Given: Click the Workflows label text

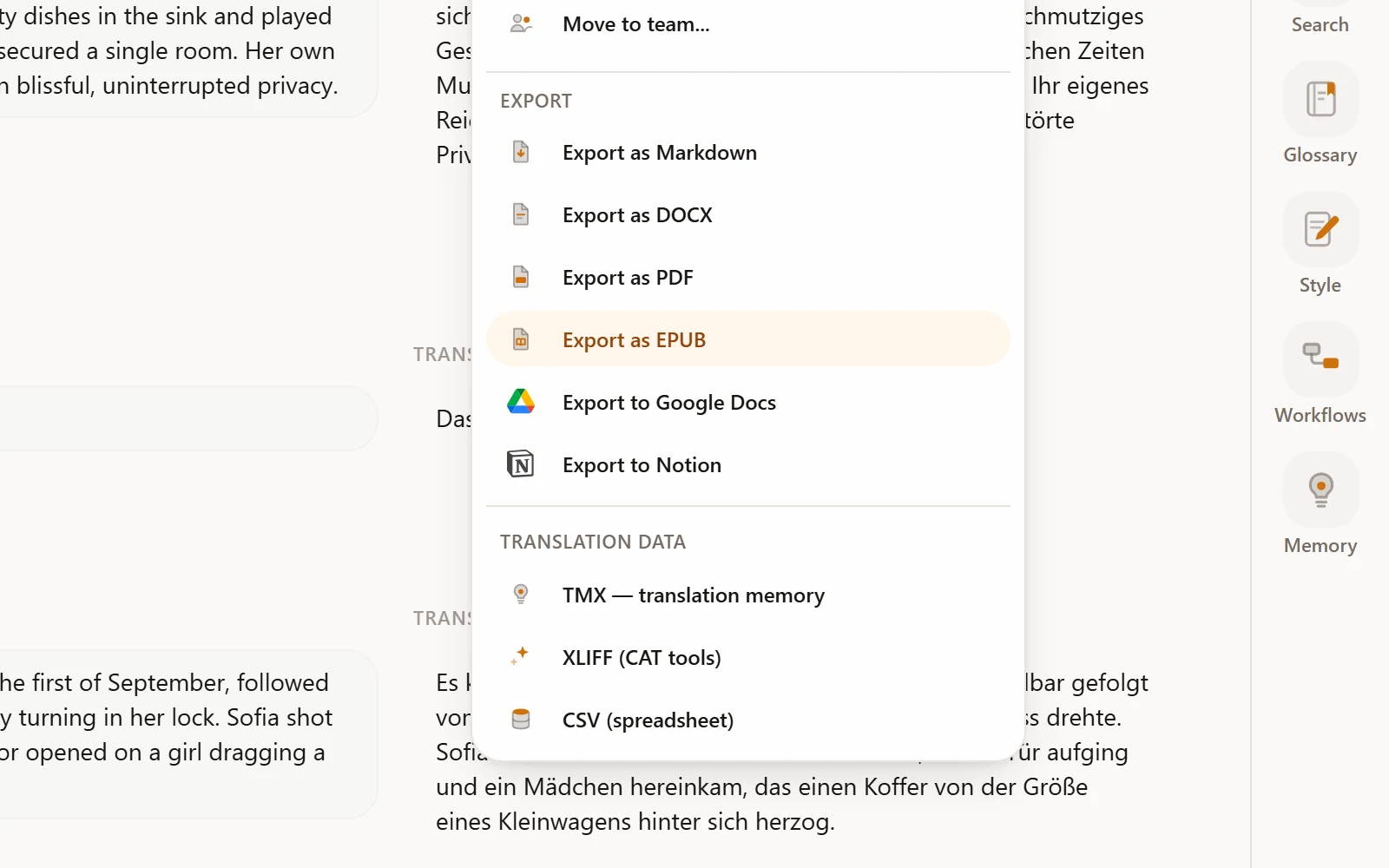Looking at the screenshot, I should pyautogui.click(x=1320, y=415).
